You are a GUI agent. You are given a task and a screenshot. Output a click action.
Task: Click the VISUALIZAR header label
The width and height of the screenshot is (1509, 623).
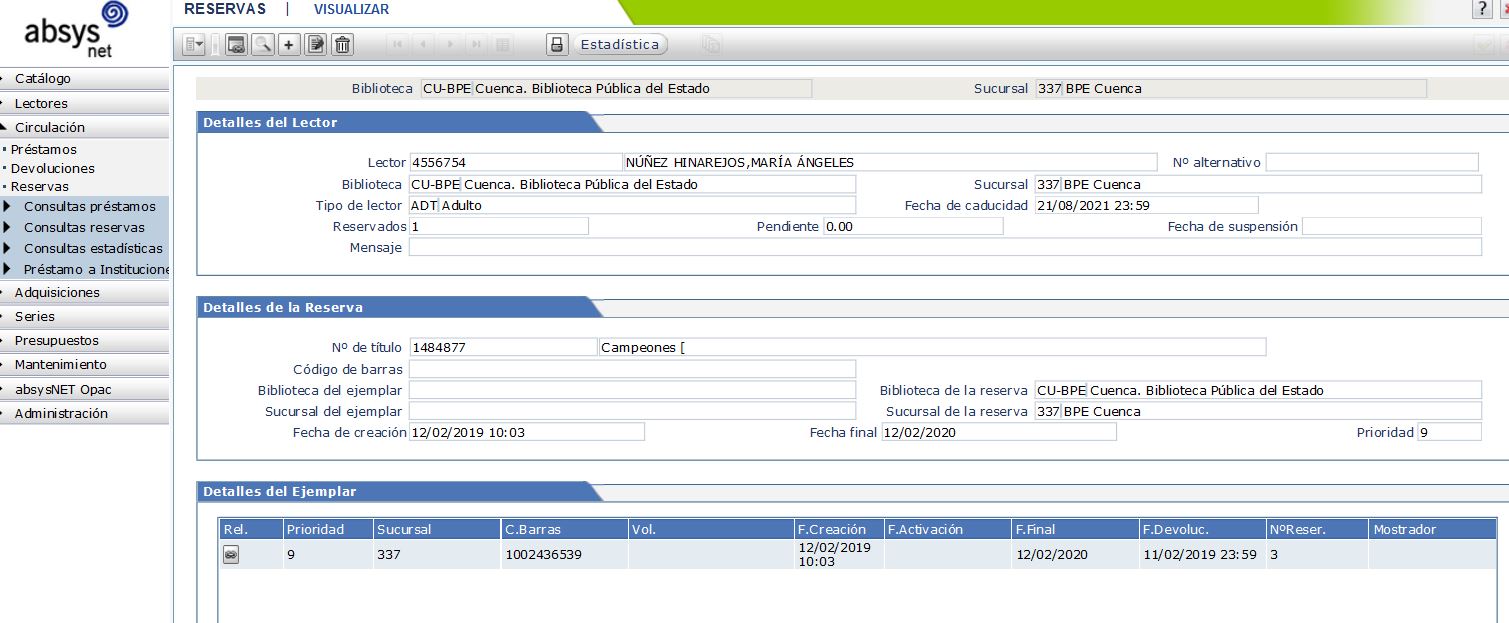(351, 9)
